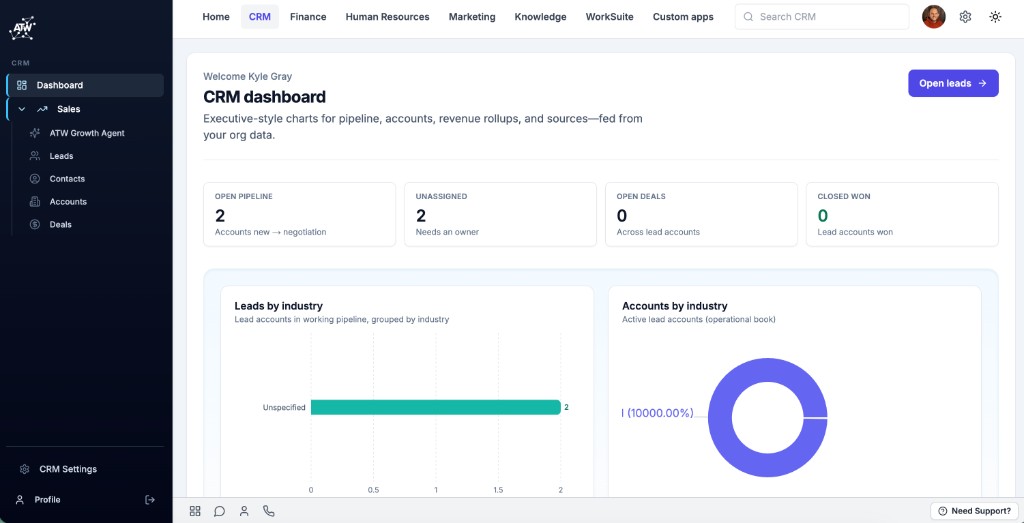Click the Unassigned stat card
This screenshot has width=1024, height=523.
pos(500,214)
